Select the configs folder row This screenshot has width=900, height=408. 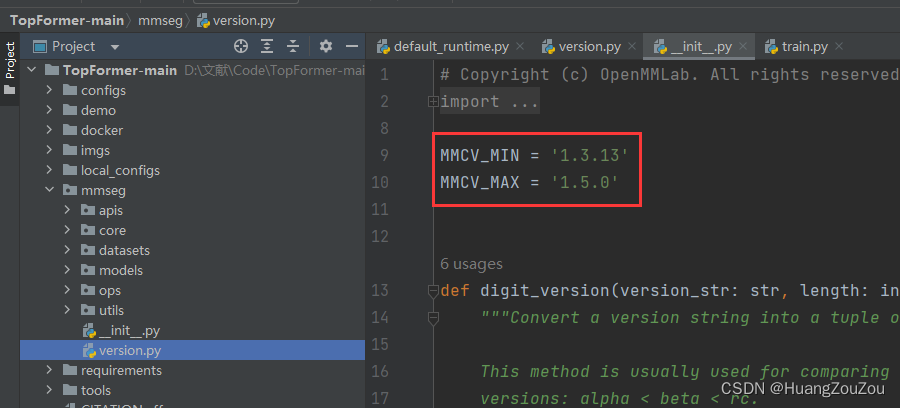pyautogui.click(x=192, y=90)
